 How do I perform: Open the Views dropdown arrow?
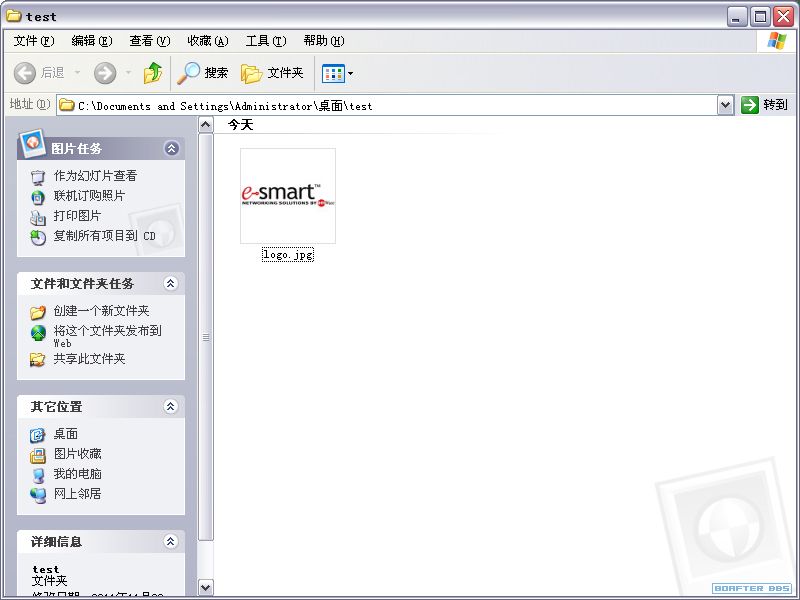[x=351, y=73]
